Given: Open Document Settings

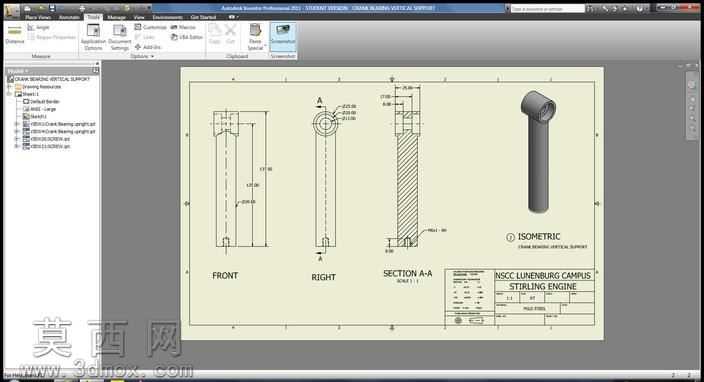Looking at the screenshot, I should [119, 37].
